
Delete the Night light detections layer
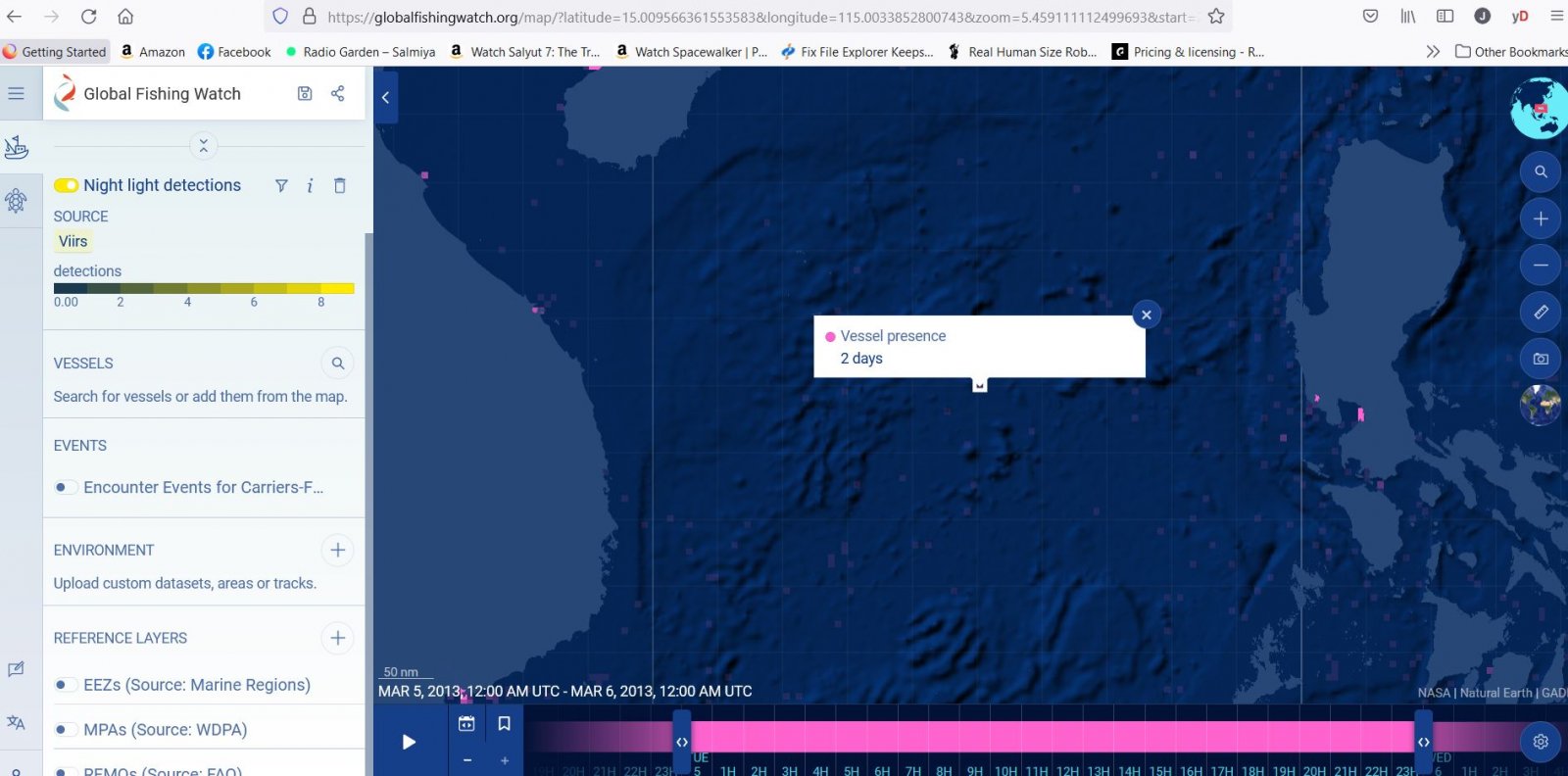[x=340, y=185]
